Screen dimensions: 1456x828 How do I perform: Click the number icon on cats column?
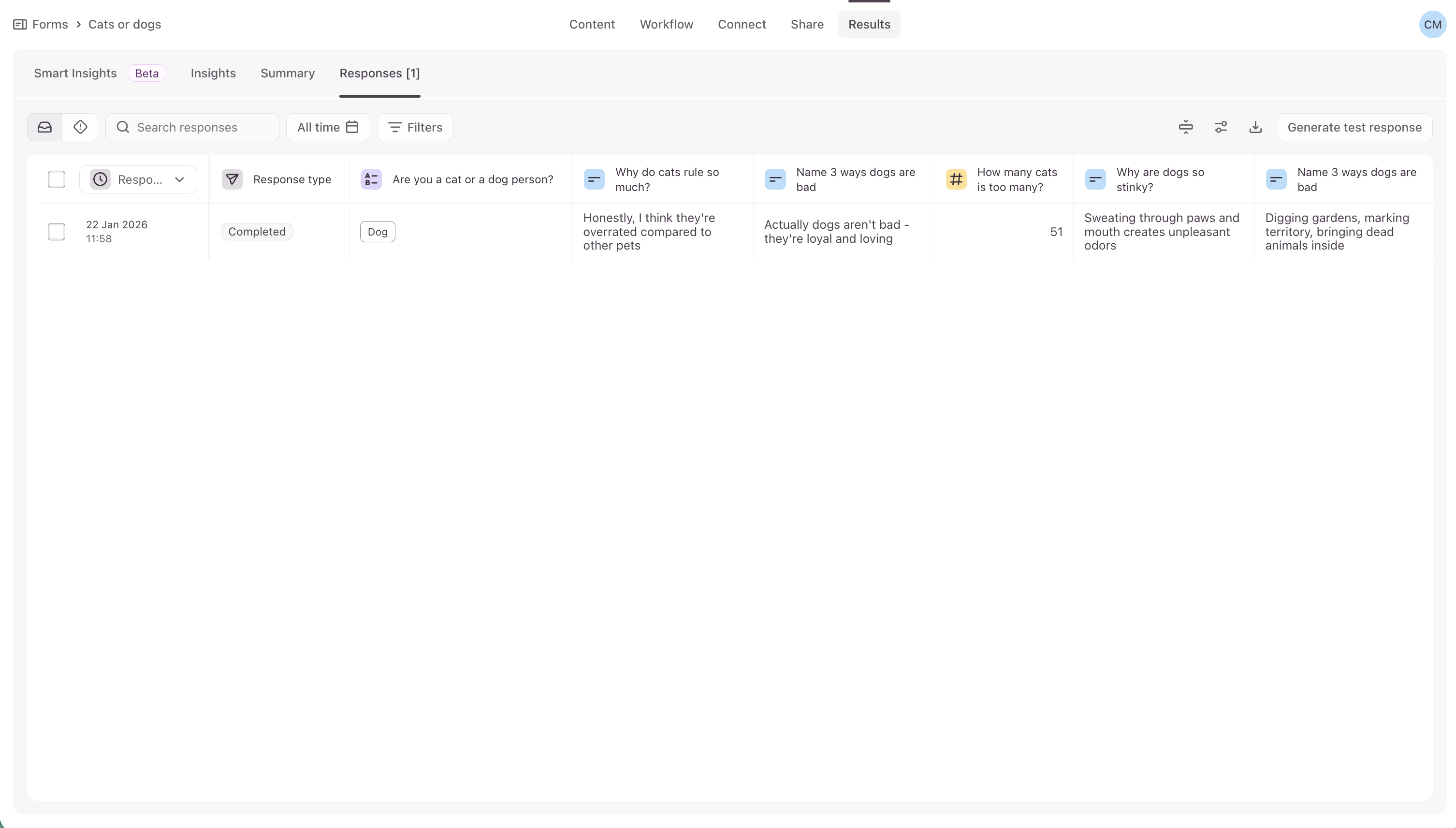(x=956, y=180)
